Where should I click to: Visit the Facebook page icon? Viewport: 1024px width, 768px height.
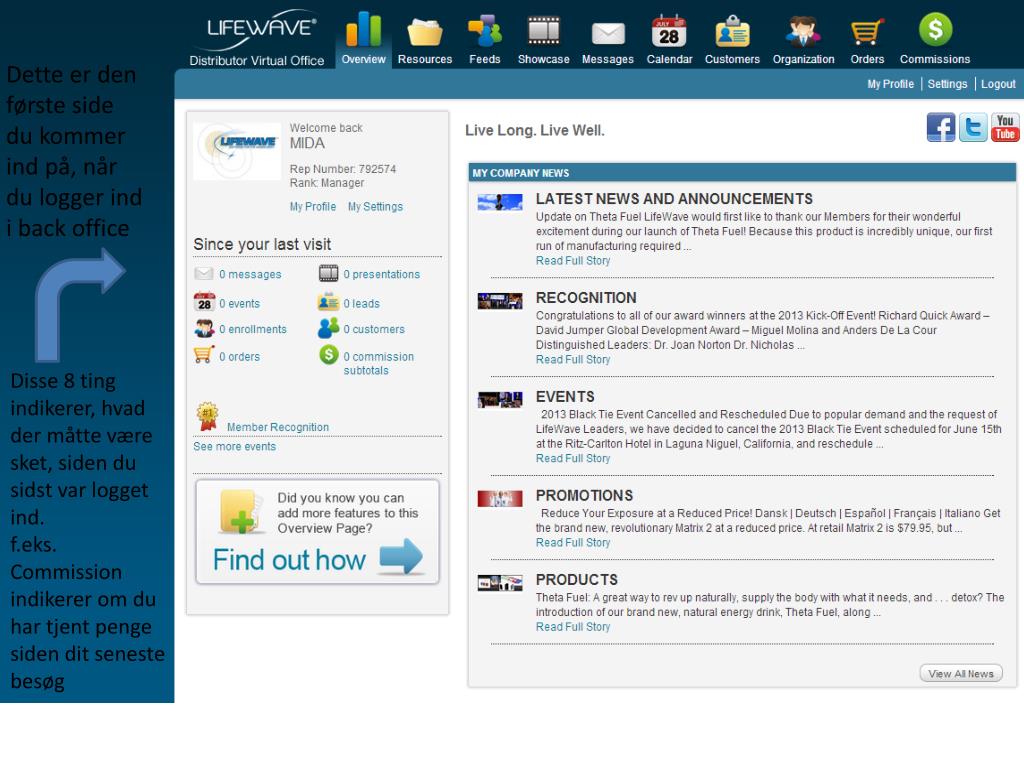pos(940,127)
